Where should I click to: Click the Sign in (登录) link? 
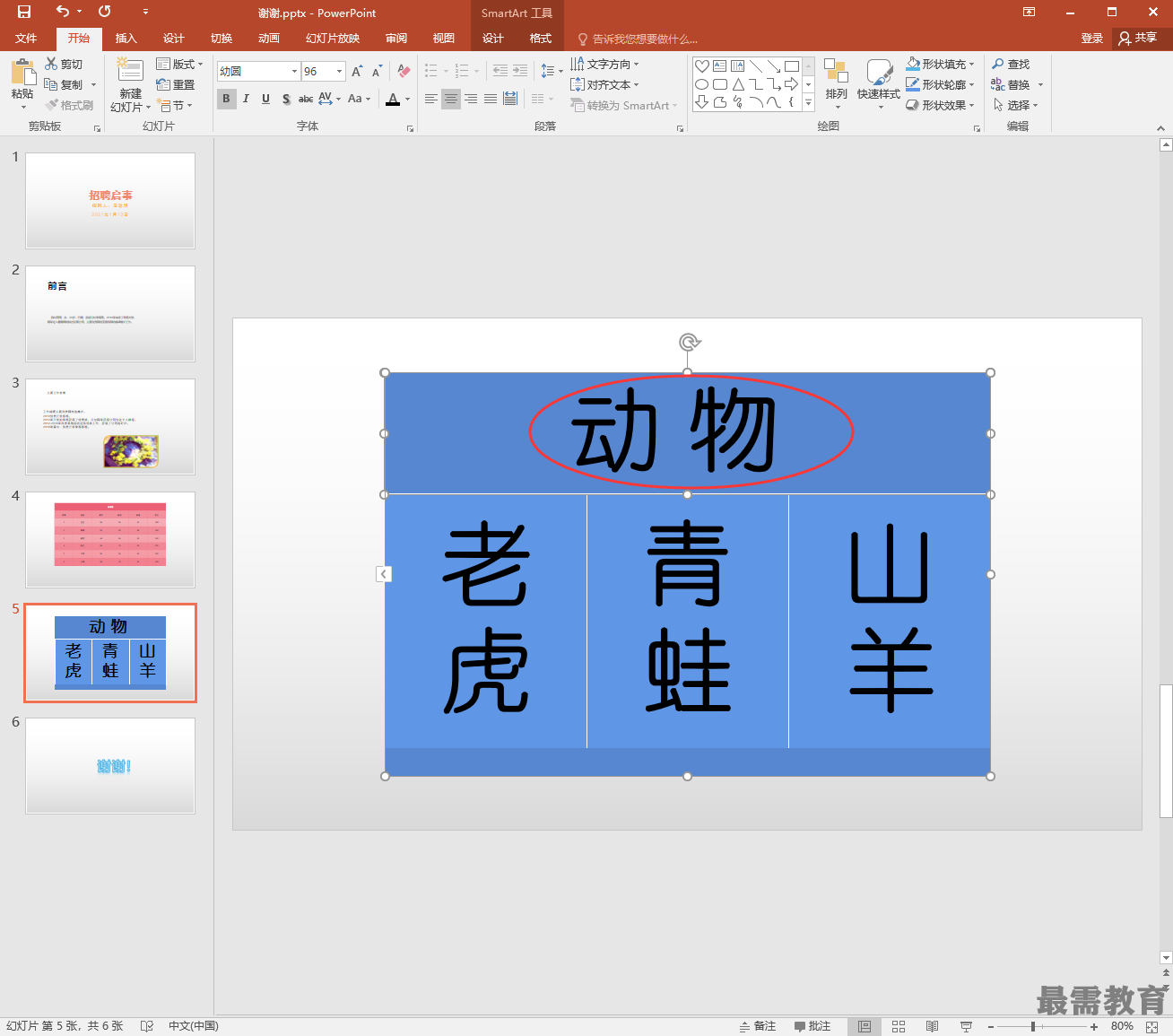pyautogui.click(x=1092, y=39)
